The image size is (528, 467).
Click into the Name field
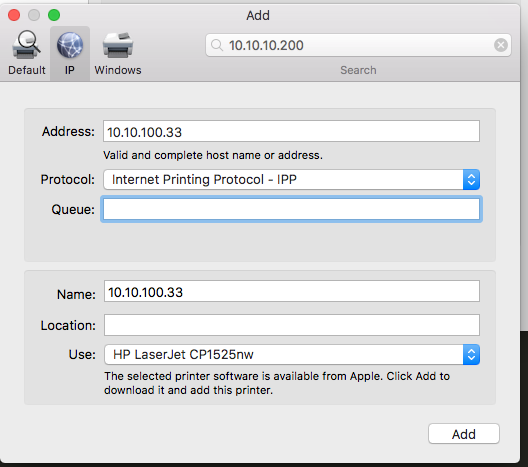[292, 291]
